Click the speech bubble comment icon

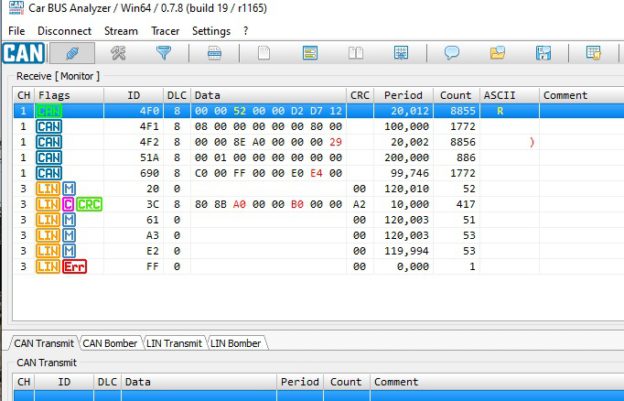point(452,53)
